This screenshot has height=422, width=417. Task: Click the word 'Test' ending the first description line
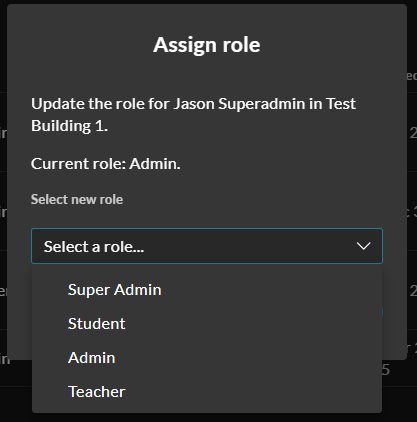tap(341, 104)
